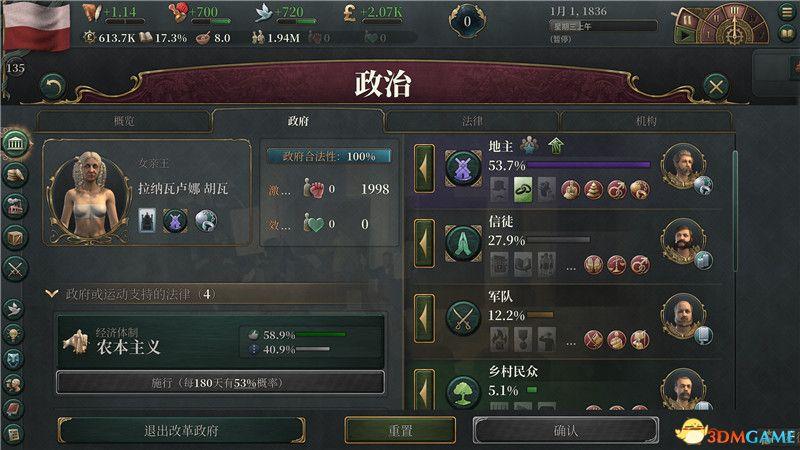This screenshot has width=800, height=450.
Task: Toggle 信徒 into government with arrow
Action: [x=424, y=243]
